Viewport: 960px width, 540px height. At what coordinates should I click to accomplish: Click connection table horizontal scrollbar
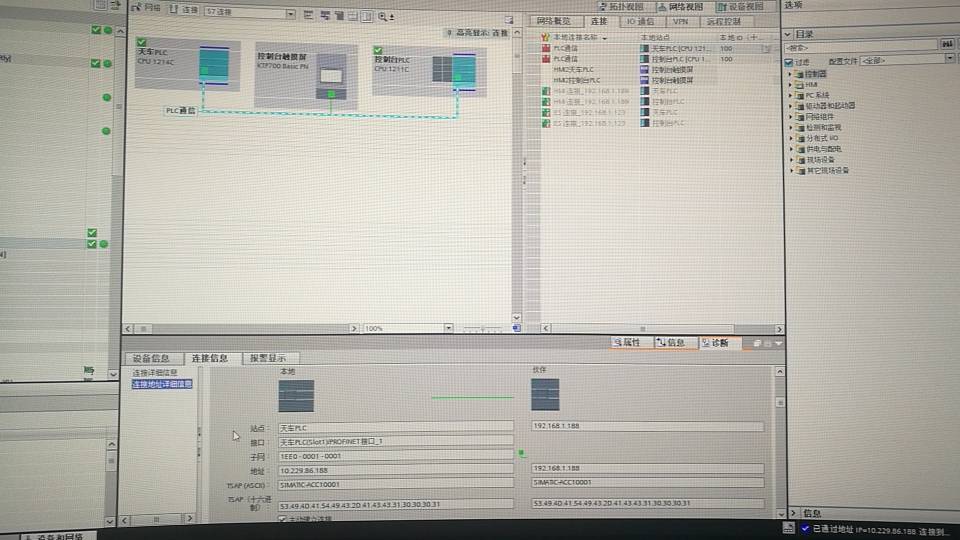click(643, 329)
